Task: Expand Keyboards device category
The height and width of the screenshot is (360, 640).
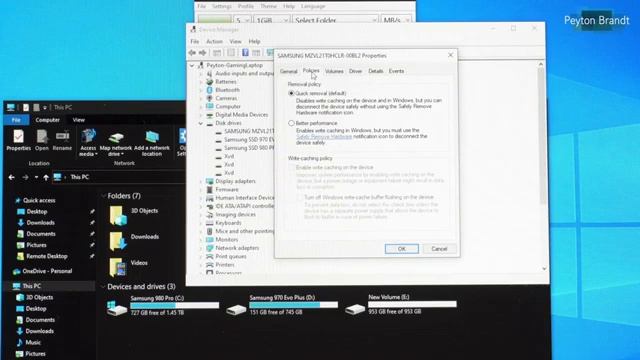Action: [201, 223]
